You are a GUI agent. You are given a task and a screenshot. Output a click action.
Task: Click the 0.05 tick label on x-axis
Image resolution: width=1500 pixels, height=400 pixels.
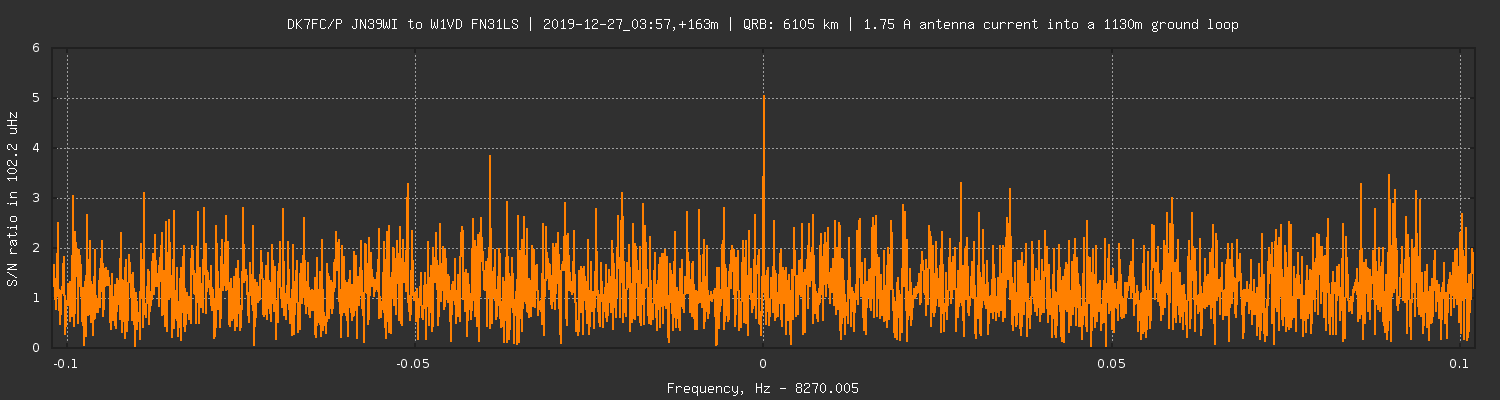pyautogui.click(x=1111, y=364)
